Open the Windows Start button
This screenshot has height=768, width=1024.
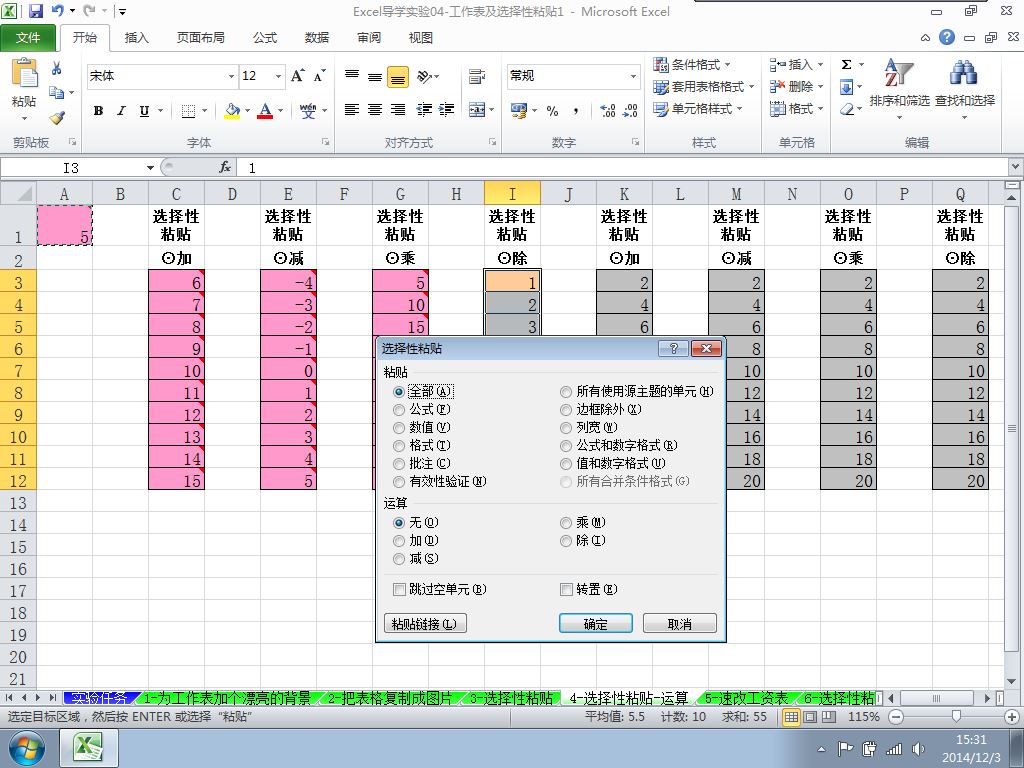pyautogui.click(x=27, y=749)
